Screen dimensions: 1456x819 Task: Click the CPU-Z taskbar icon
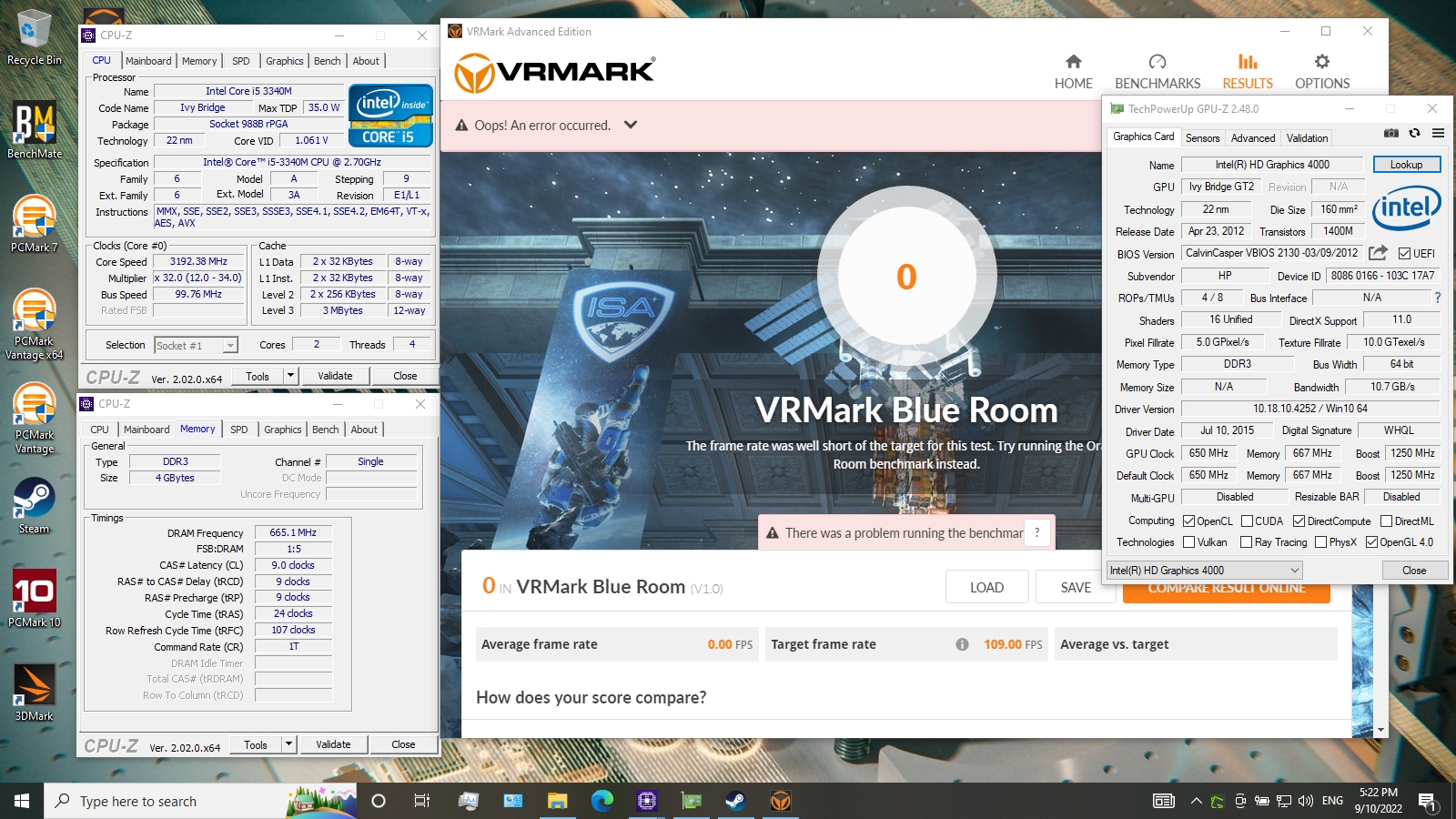tap(647, 801)
